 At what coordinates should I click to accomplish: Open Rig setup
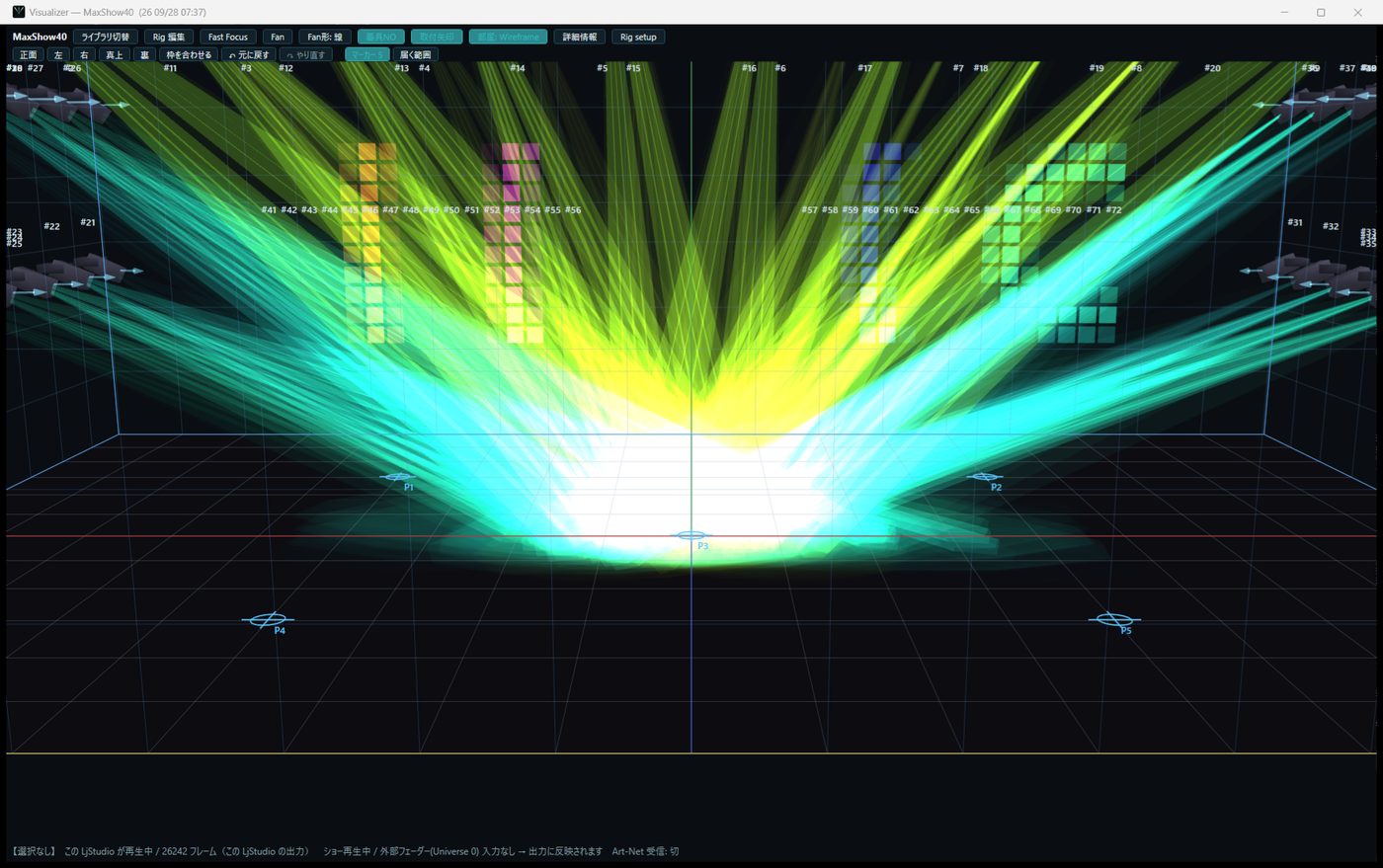pos(638,37)
